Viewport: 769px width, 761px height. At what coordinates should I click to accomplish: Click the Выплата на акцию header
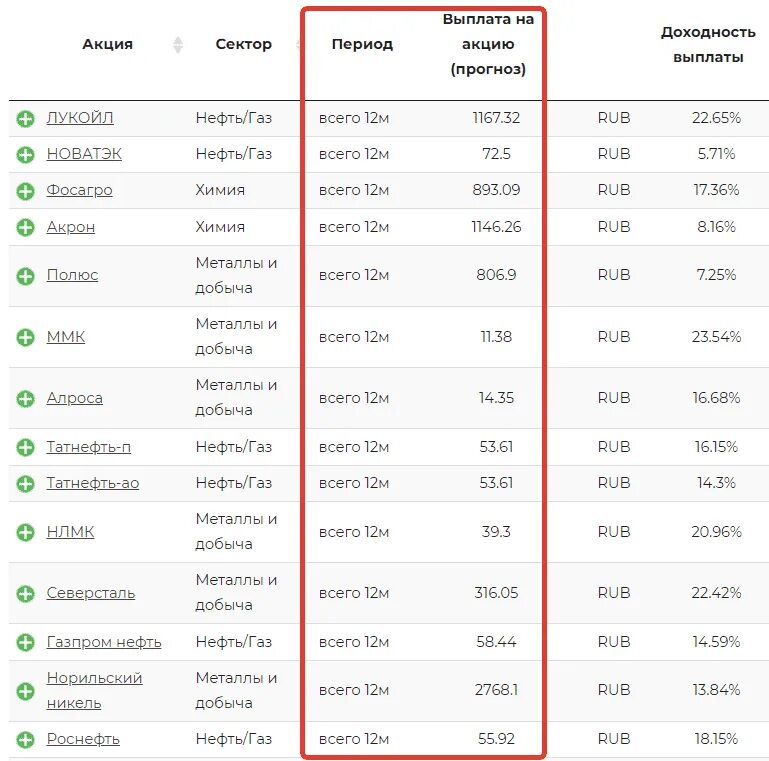[x=488, y=45]
